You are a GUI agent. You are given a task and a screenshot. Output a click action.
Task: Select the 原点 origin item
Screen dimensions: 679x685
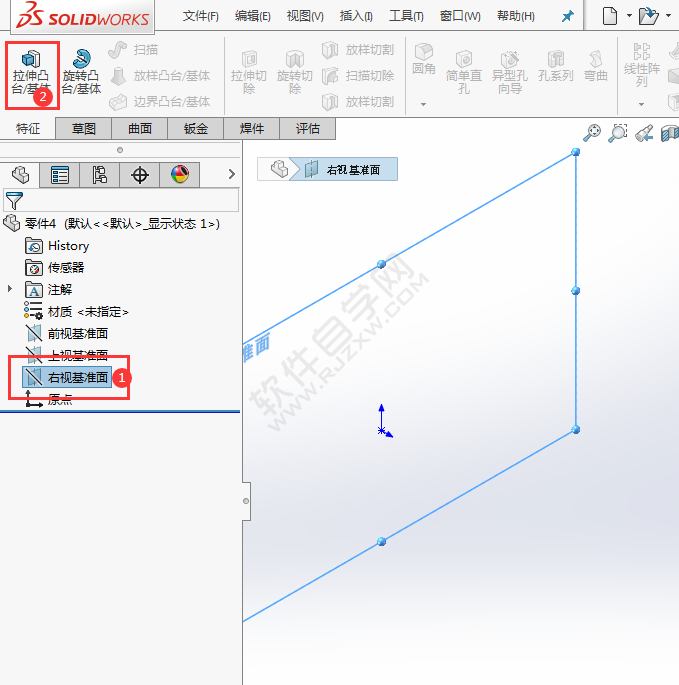pyautogui.click(x=48, y=399)
